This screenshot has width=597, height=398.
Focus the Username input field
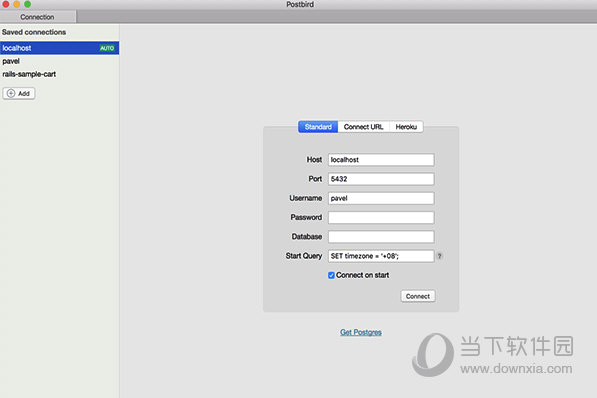(381, 198)
